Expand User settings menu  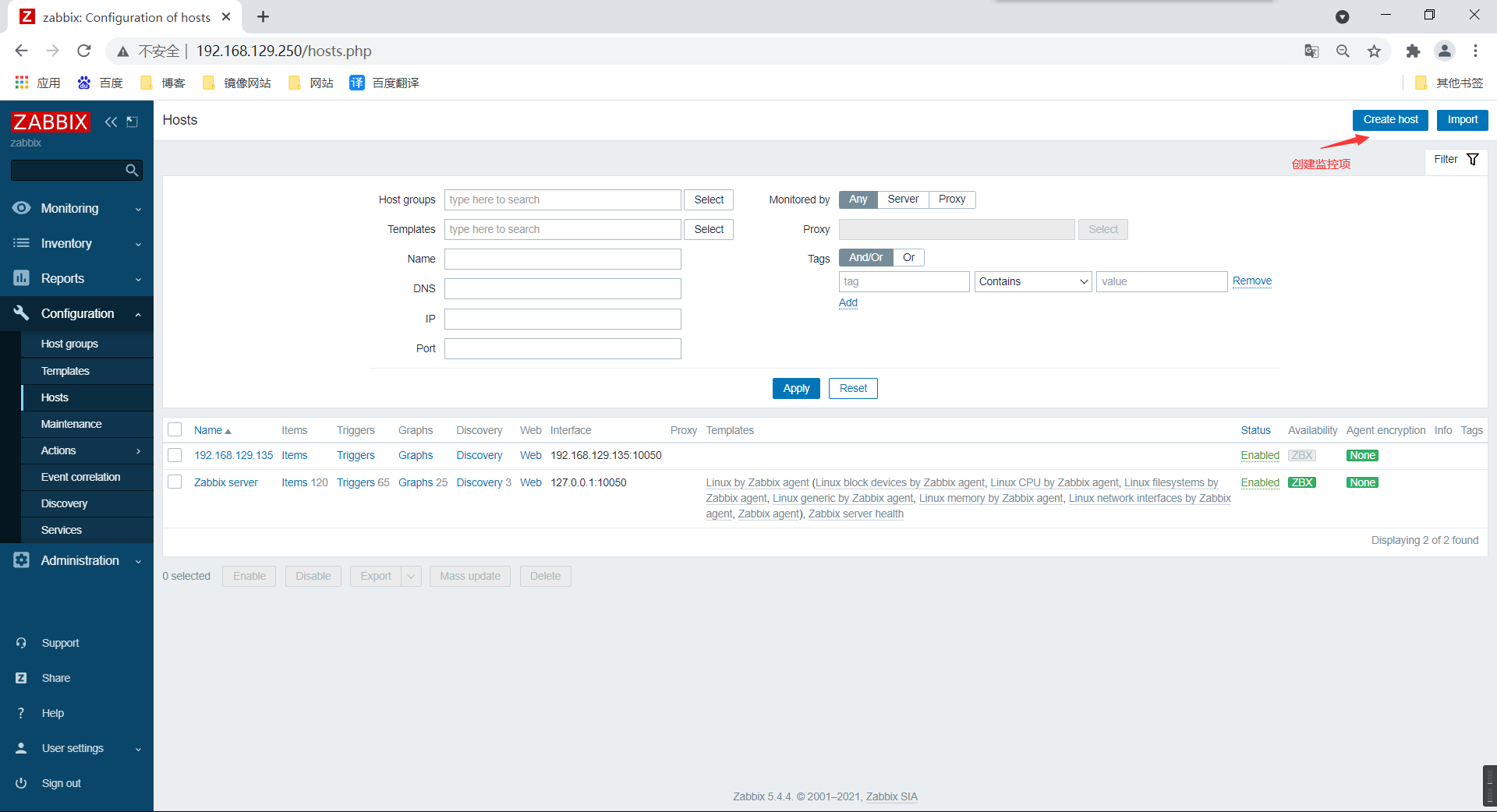(138, 749)
